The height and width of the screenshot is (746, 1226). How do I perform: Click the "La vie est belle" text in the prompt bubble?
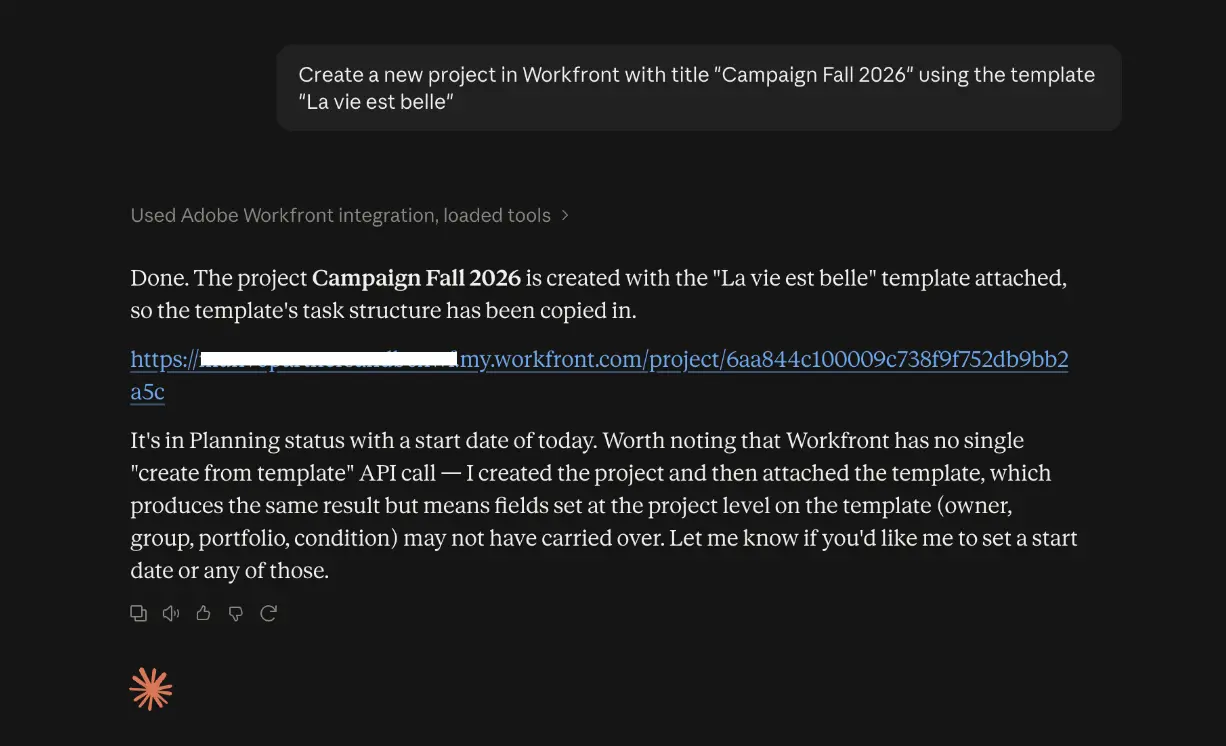tap(376, 102)
